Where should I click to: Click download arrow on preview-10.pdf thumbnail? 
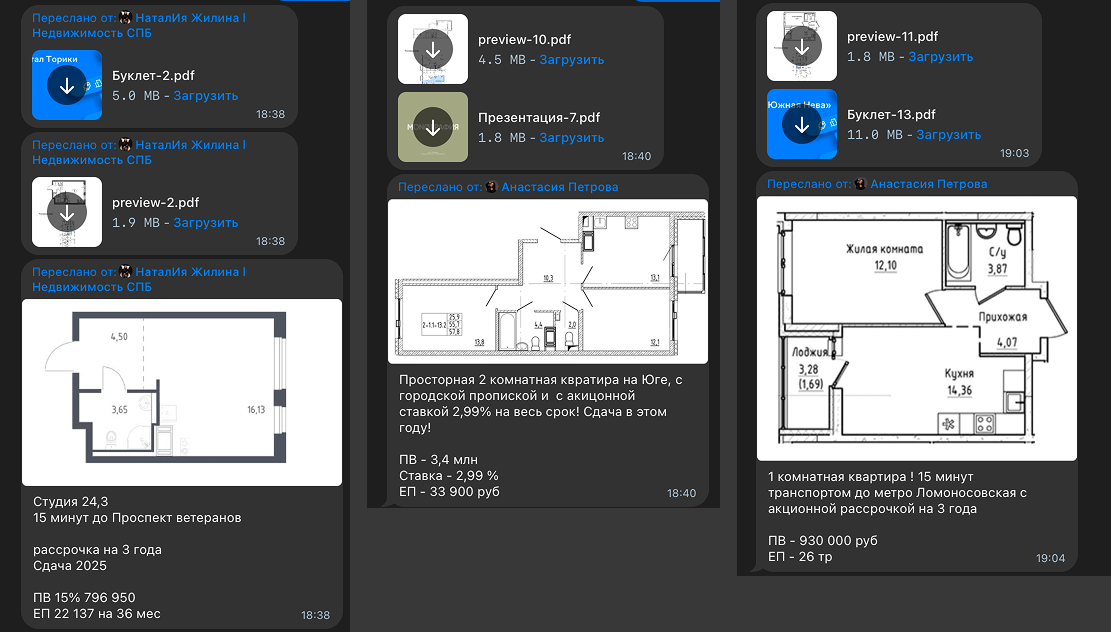(433, 50)
